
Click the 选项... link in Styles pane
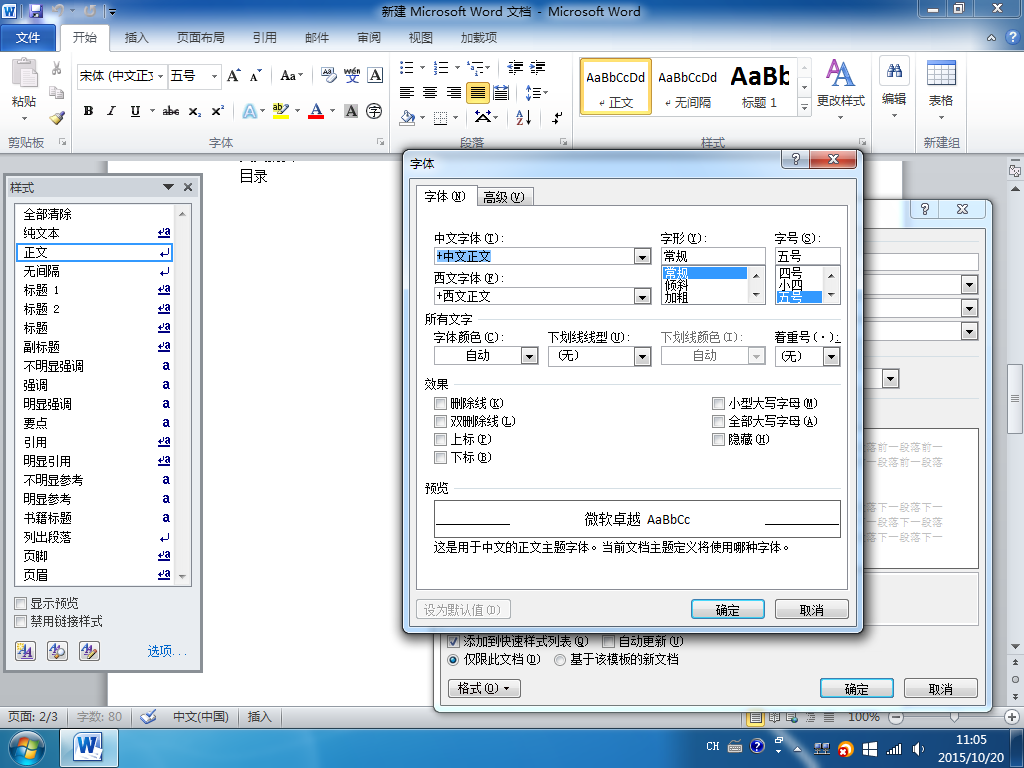pyautogui.click(x=167, y=651)
